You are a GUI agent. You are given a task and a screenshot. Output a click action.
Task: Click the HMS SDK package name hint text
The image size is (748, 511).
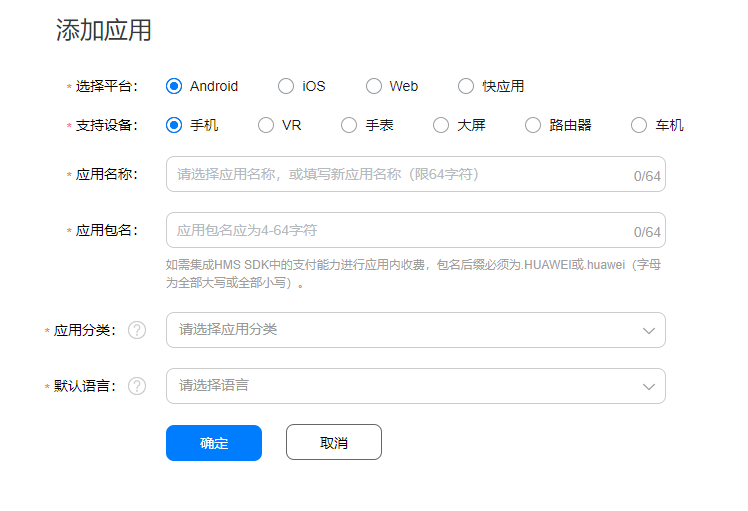point(413,274)
